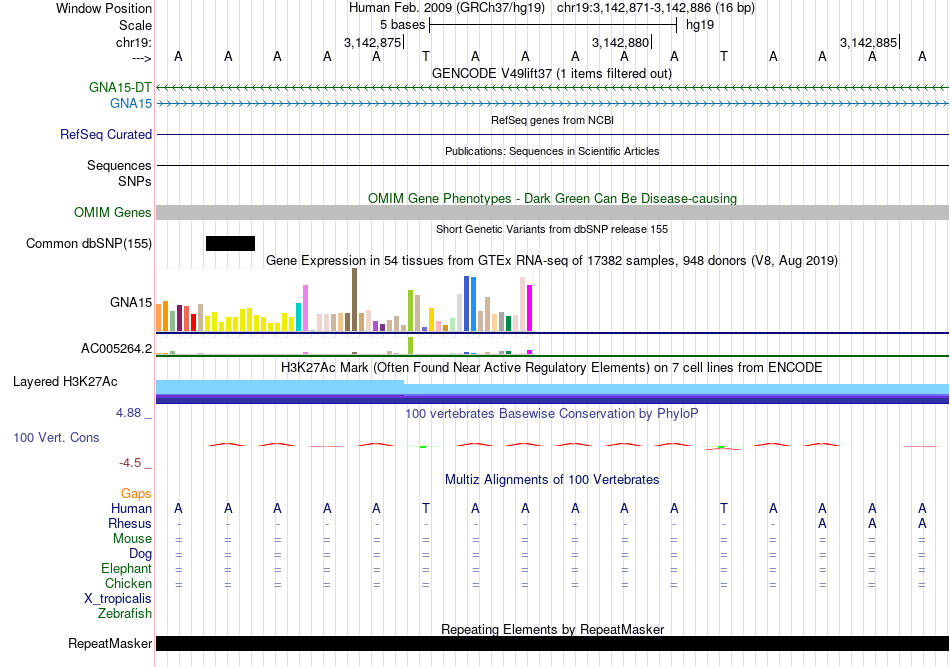Viewport: 950px width, 667px height.
Task: Click the RepeatMasker track label
Action: click(x=110, y=643)
